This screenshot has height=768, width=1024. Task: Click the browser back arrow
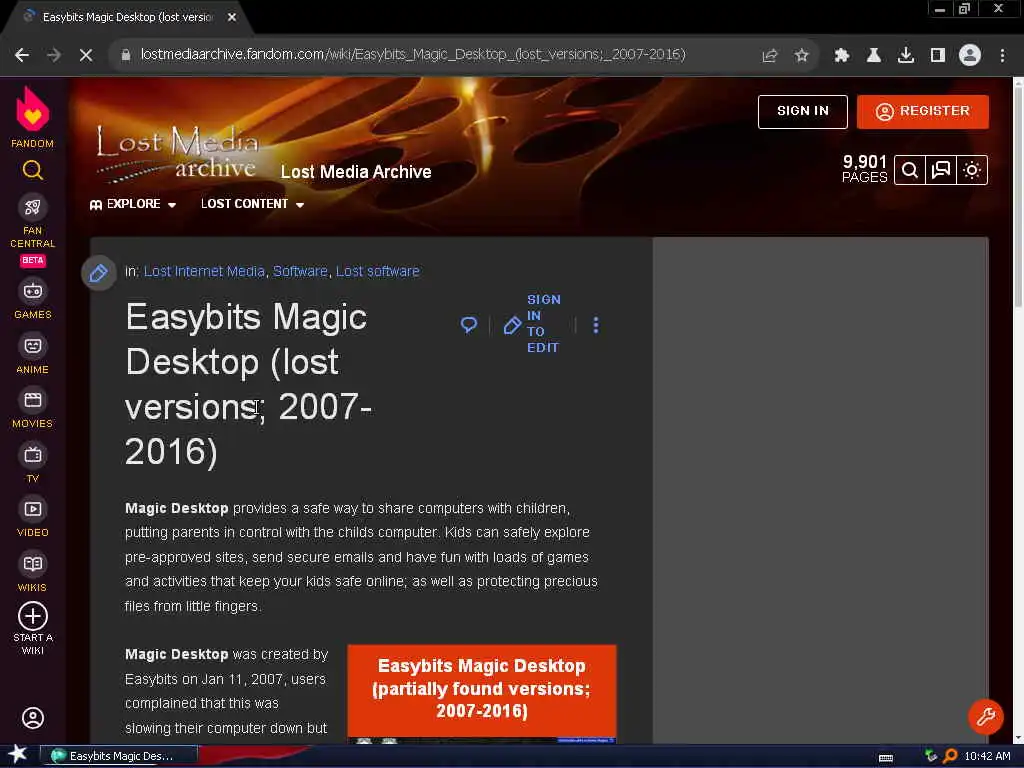coord(22,56)
